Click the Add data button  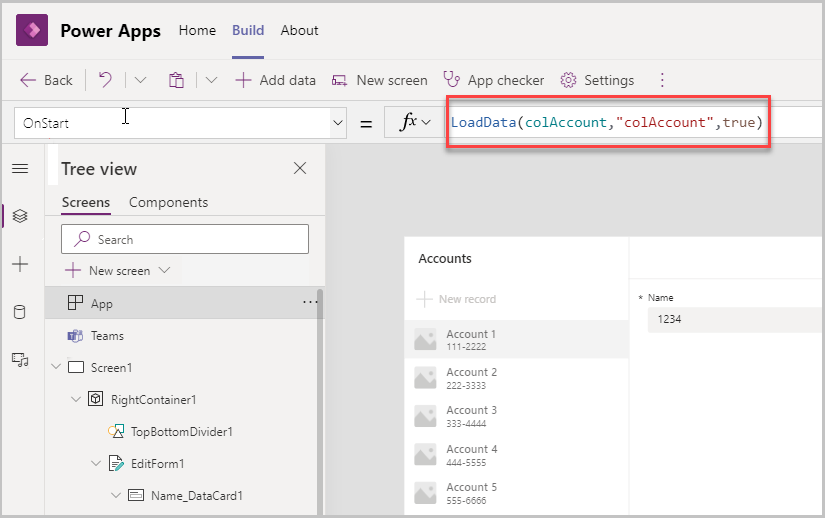(x=276, y=80)
